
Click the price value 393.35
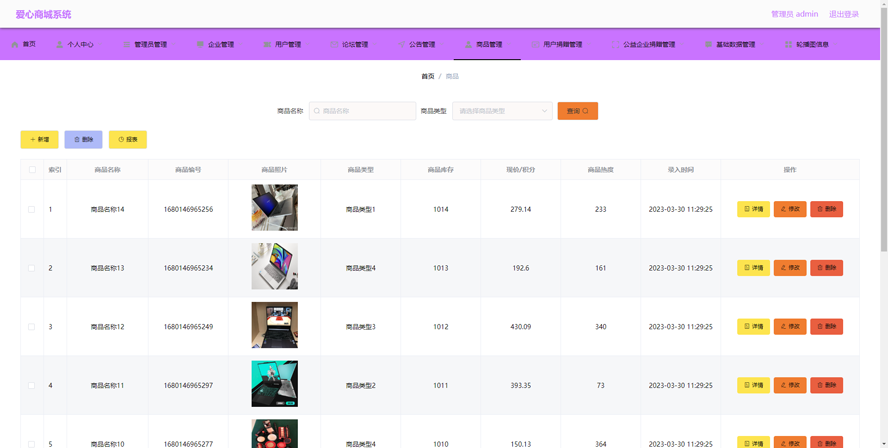520,386
